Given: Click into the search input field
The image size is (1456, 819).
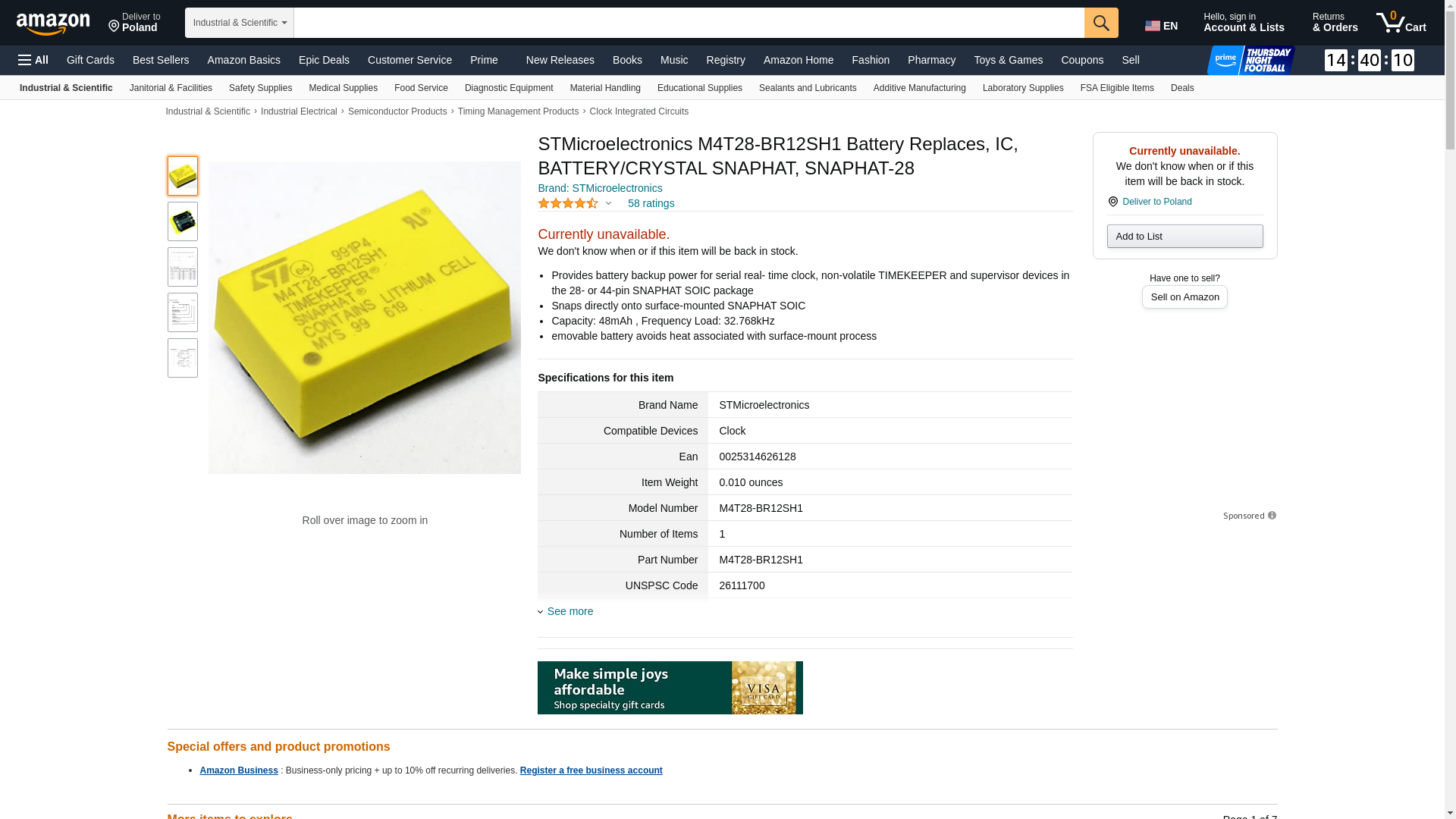Looking at the screenshot, I should tap(688, 23).
